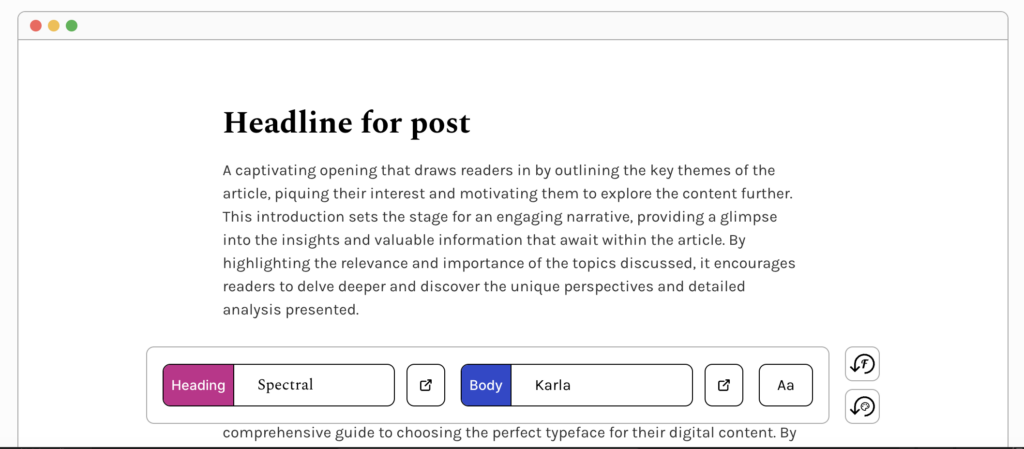Maximize the window with the green button
Viewport: 1024px width, 449px height.
pyautogui.click(x=71, y=25)
